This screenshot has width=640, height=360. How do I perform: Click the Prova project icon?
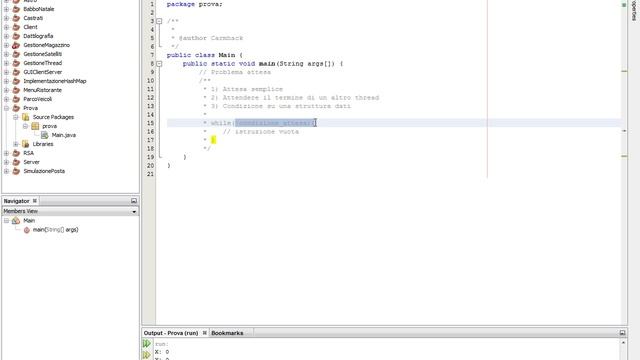pos(16,108)
